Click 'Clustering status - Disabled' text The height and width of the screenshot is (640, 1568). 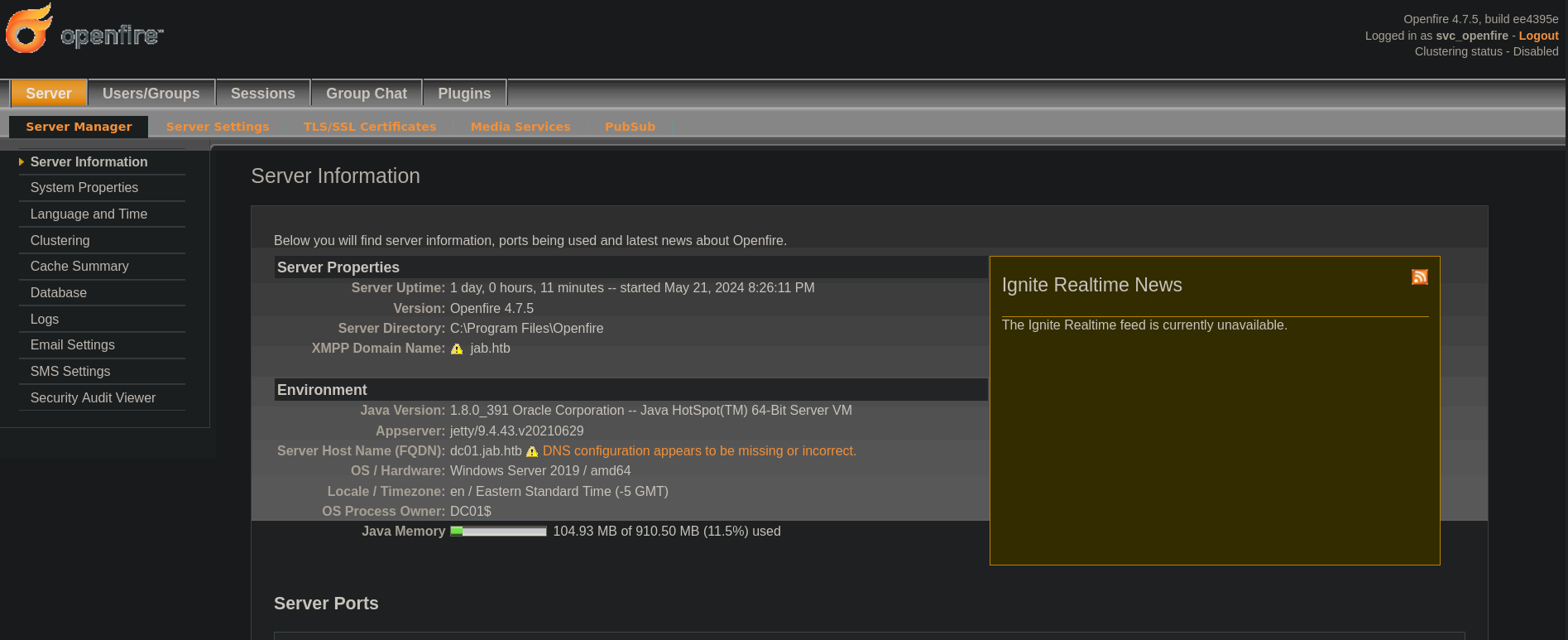pyautogui.click(x=1486, y=51)
